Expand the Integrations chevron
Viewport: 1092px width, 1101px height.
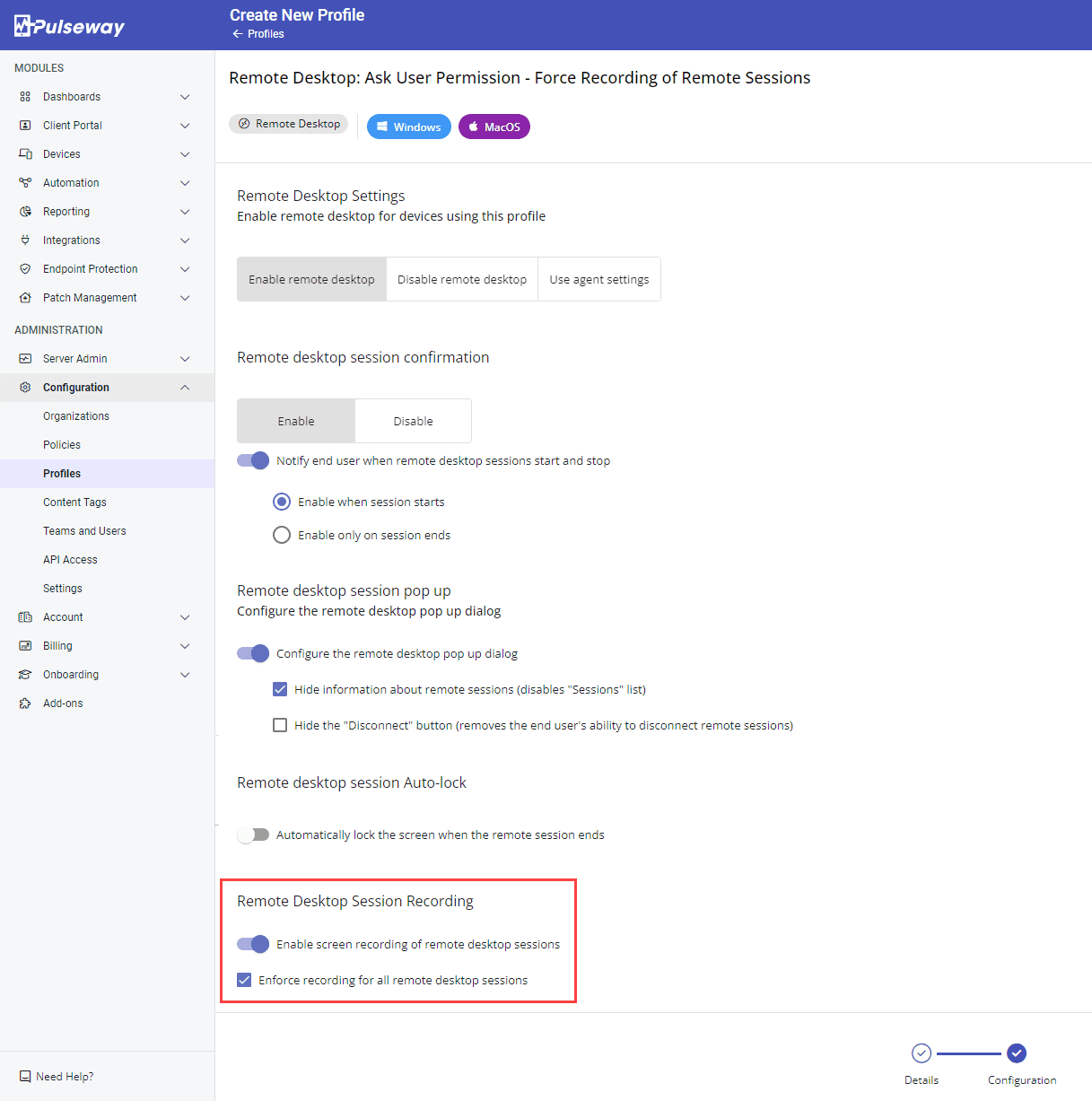click(x=185, y=240)
